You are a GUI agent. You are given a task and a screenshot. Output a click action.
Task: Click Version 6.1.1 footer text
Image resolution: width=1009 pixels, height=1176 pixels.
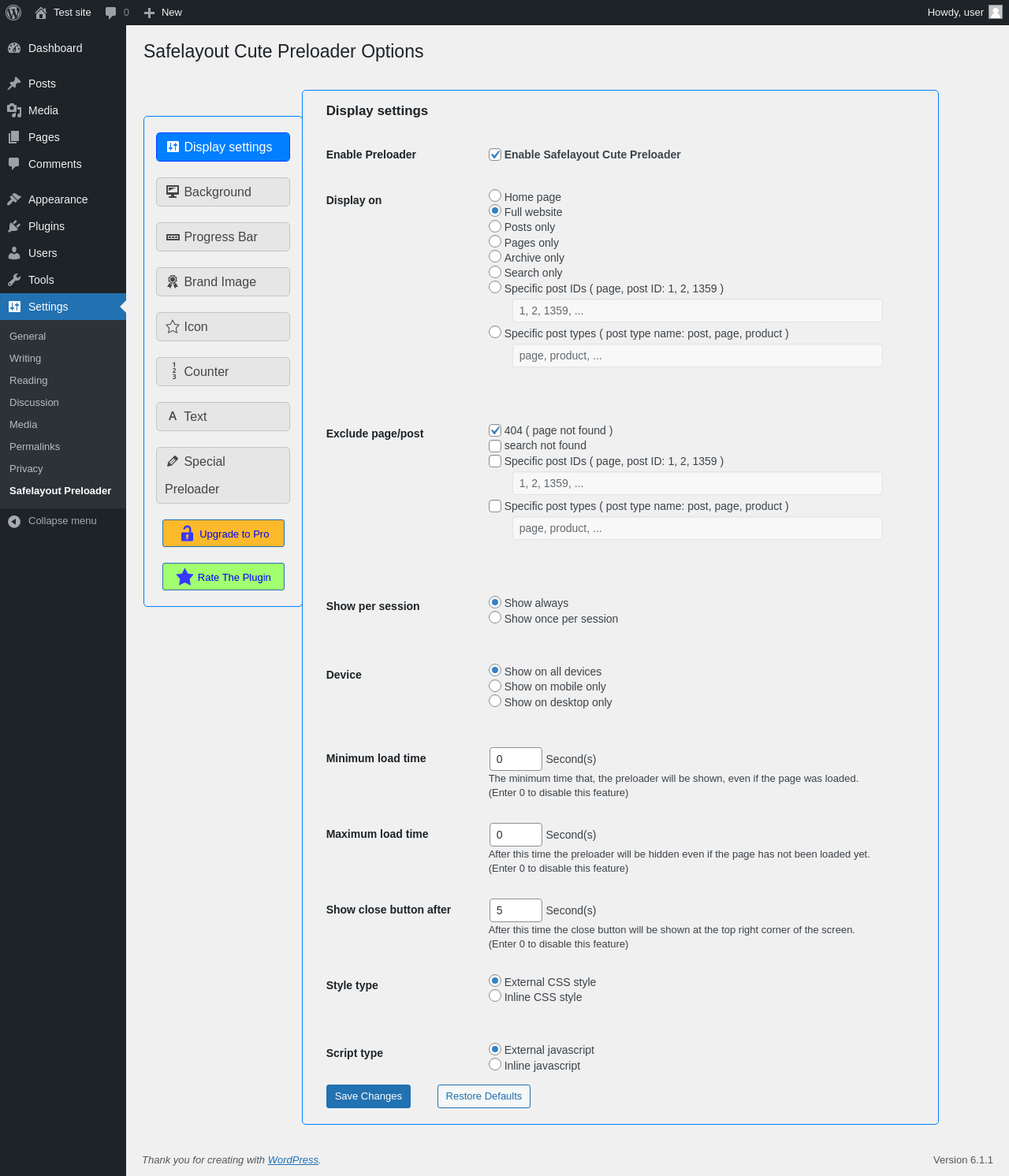(963, 1159)
